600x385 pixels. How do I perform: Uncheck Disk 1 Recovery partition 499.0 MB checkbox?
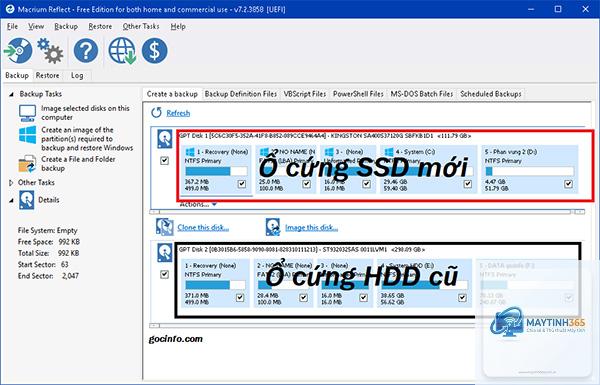242,184
